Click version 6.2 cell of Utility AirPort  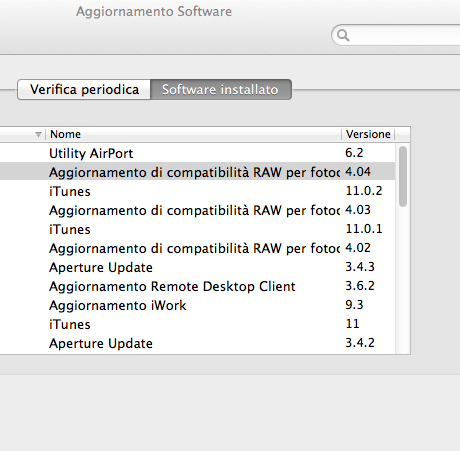(354, 153)
